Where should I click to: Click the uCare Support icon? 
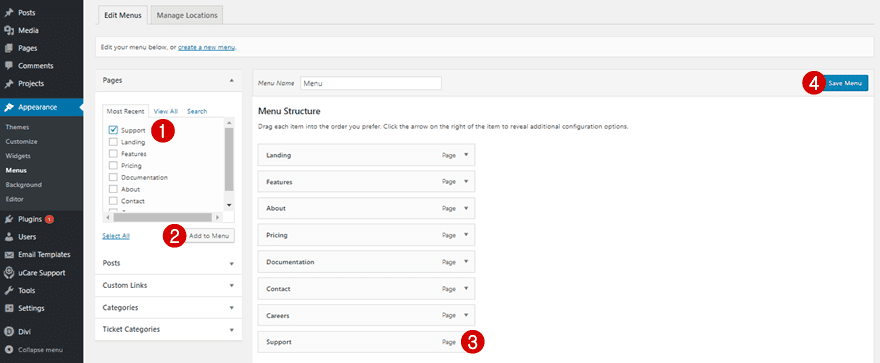point(9,273)
